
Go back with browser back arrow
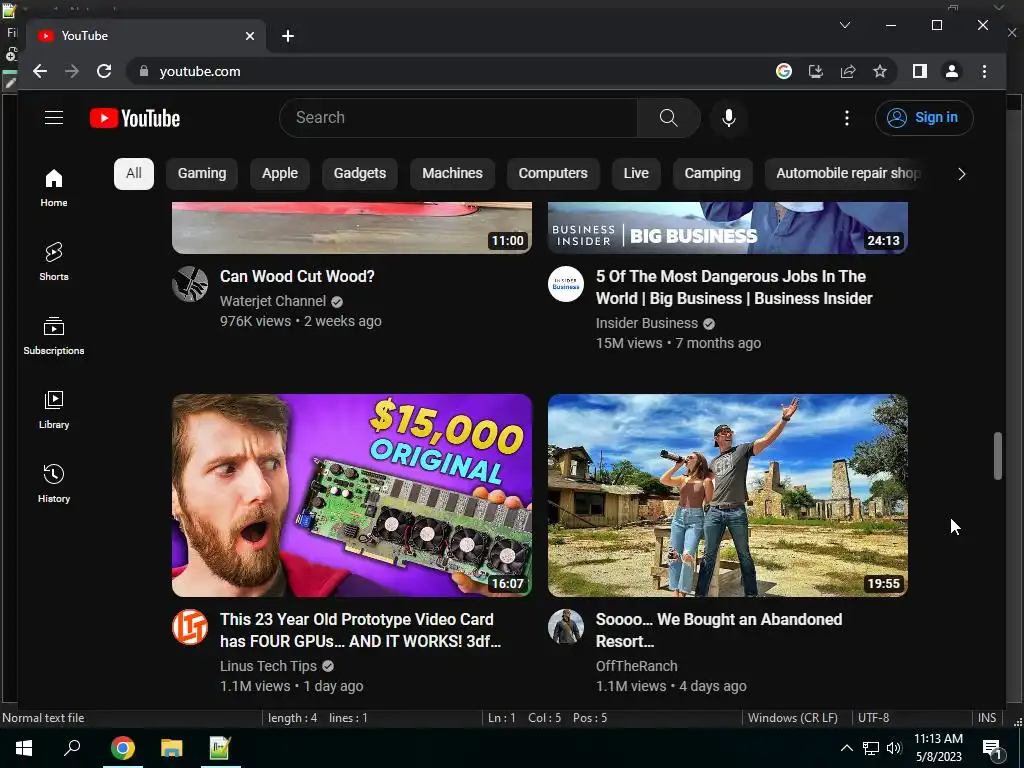[40, 71]
